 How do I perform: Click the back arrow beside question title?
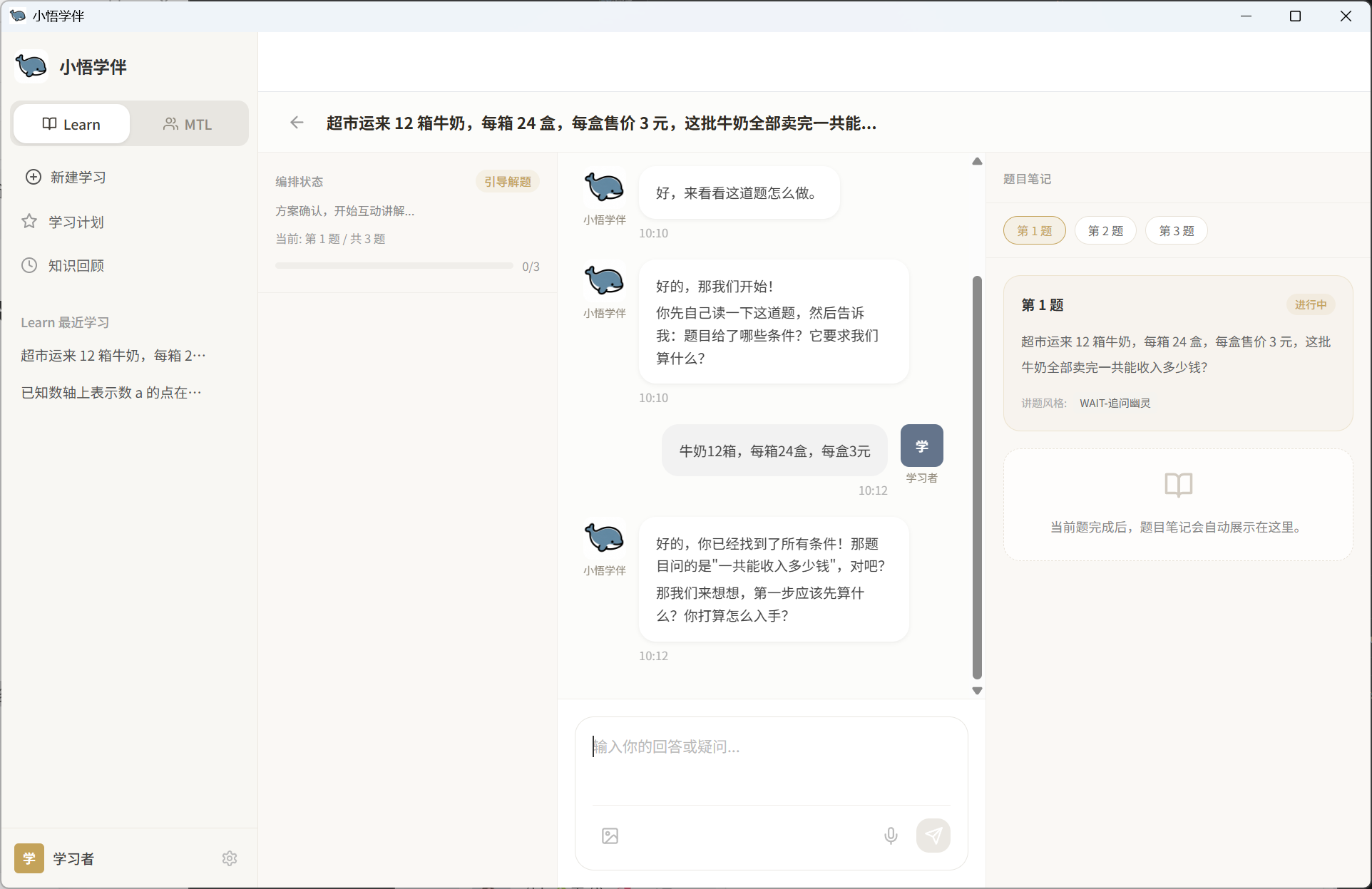tap(297, 123)
